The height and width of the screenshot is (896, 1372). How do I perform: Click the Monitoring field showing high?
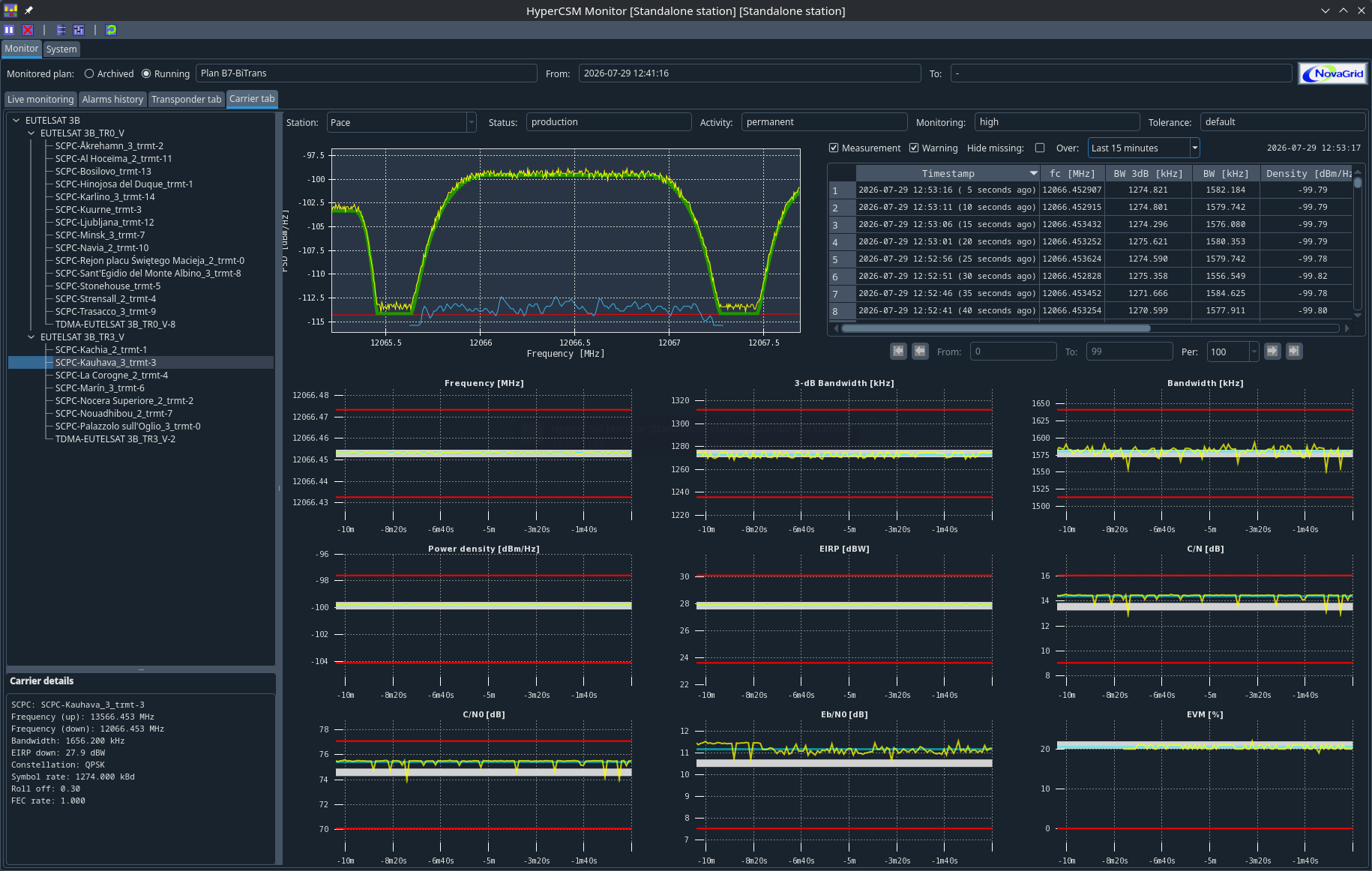1058,122
